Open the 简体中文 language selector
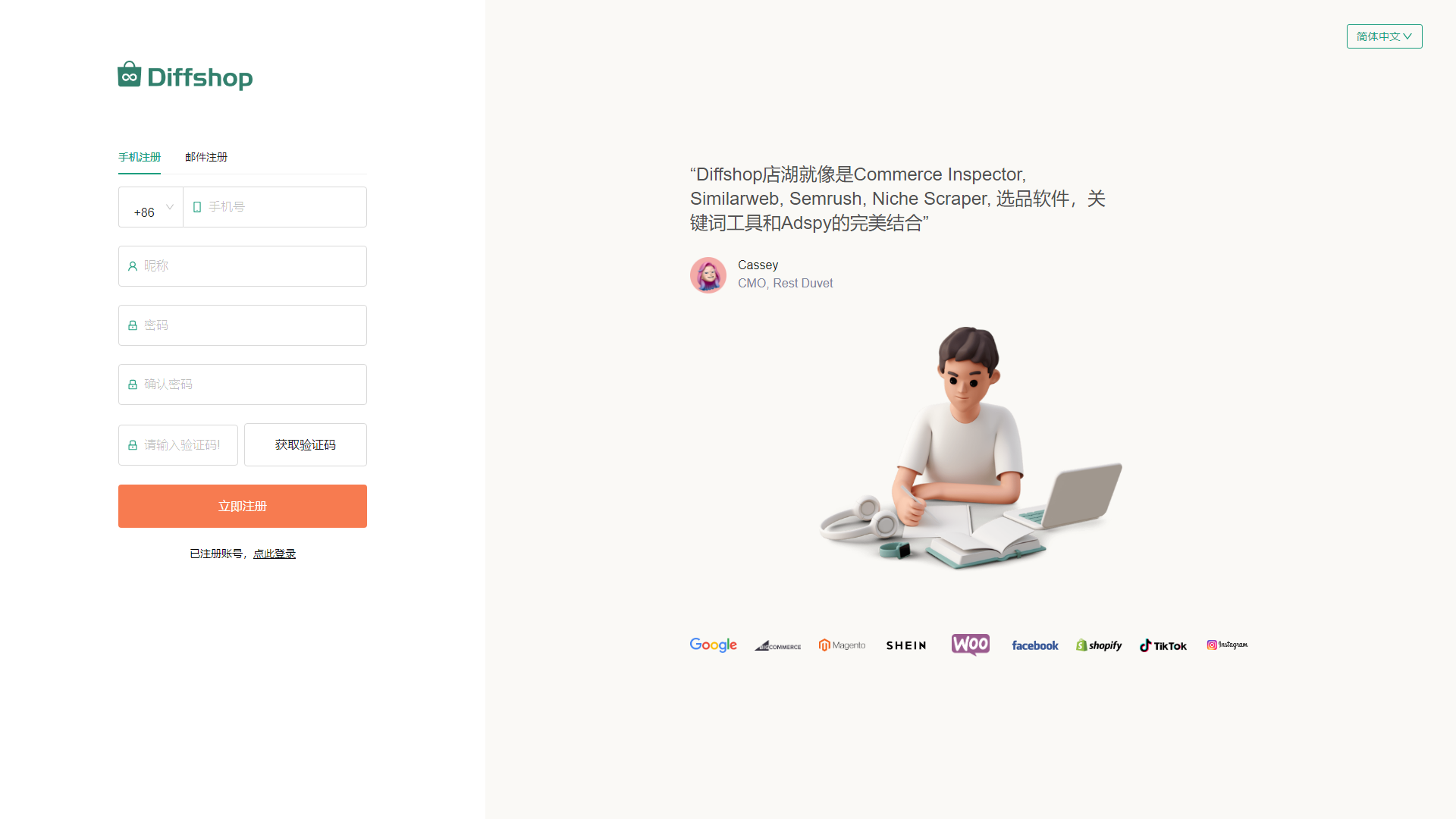1456x819 pixels. 1384,36
